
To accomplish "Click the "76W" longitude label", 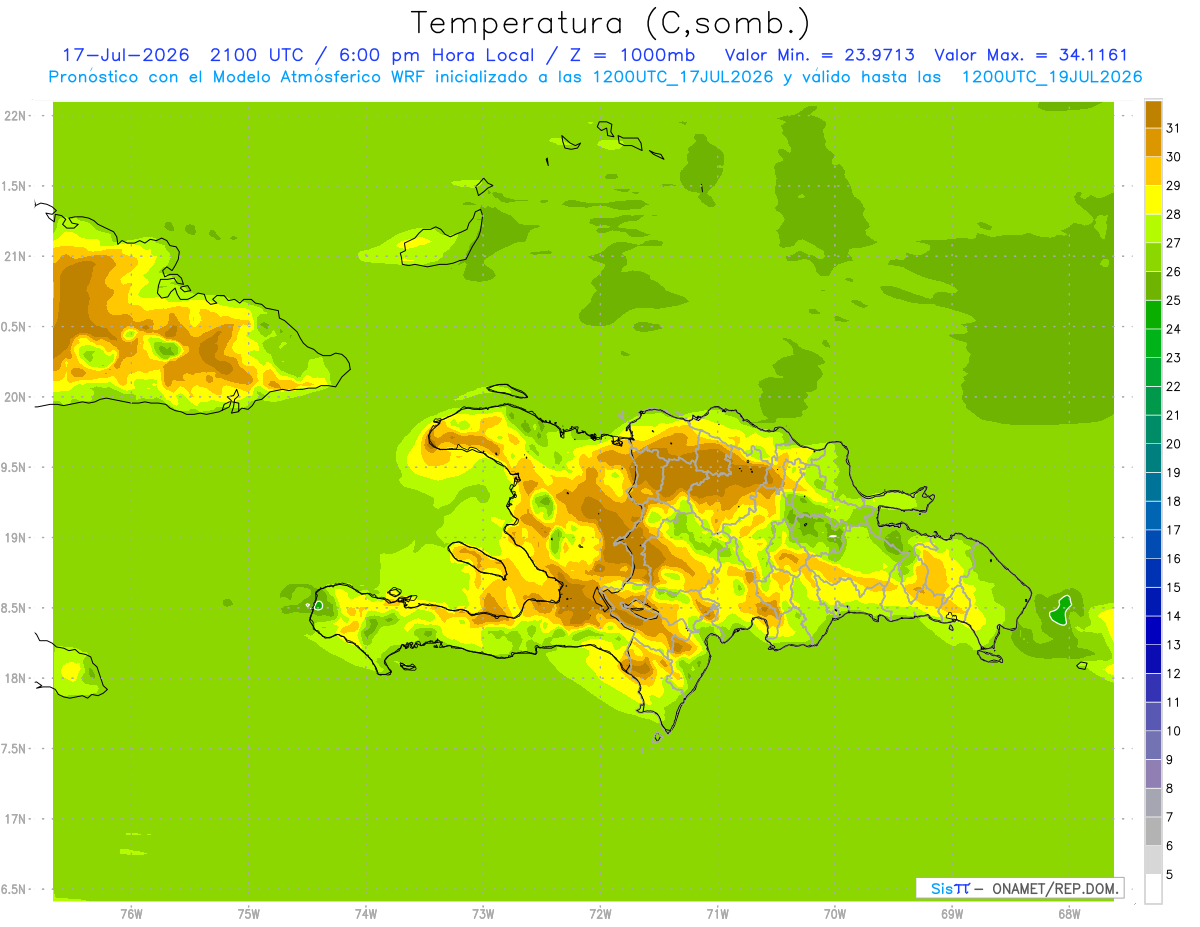I will 131,914.
